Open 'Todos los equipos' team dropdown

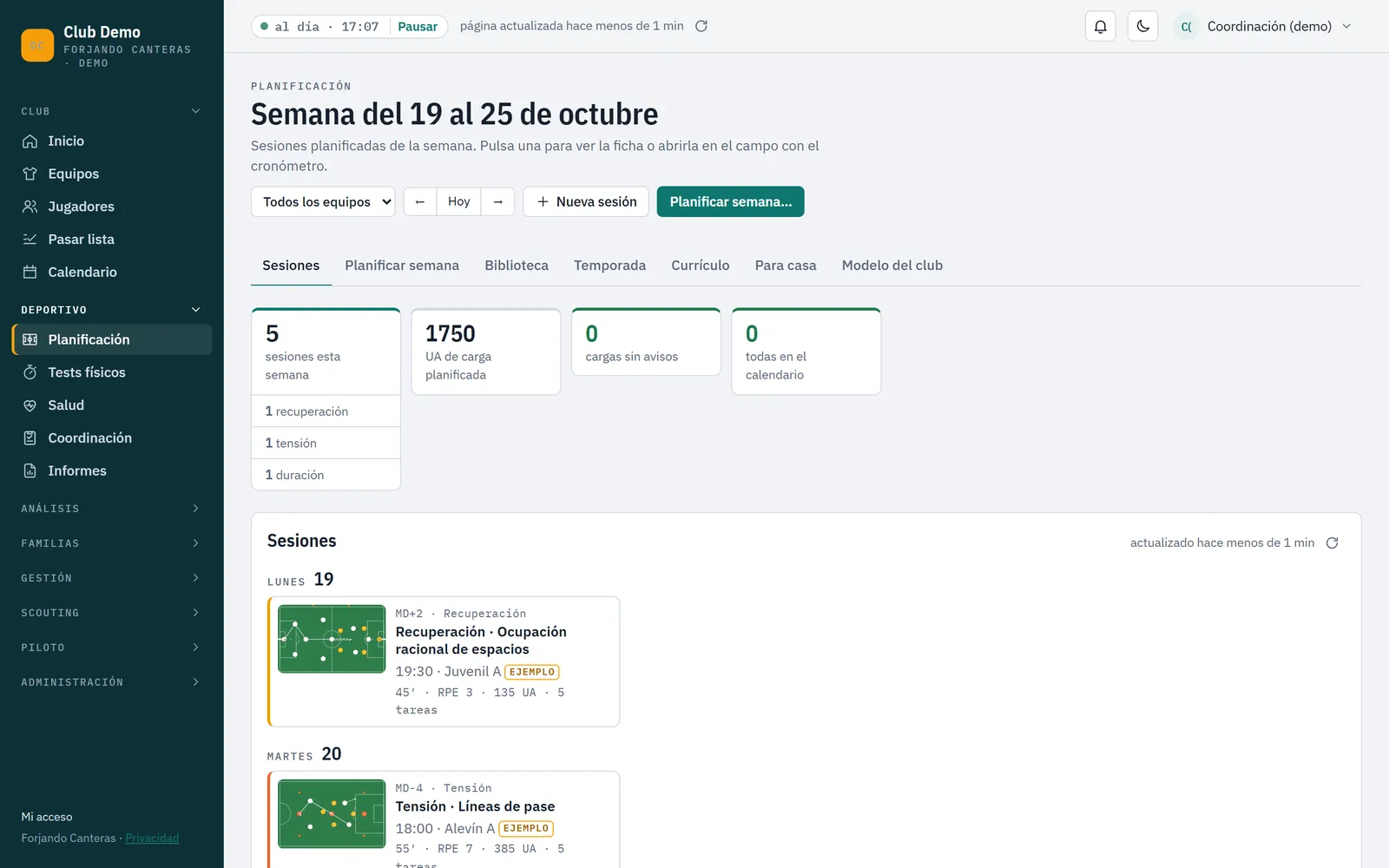click(x=323, y=201)
